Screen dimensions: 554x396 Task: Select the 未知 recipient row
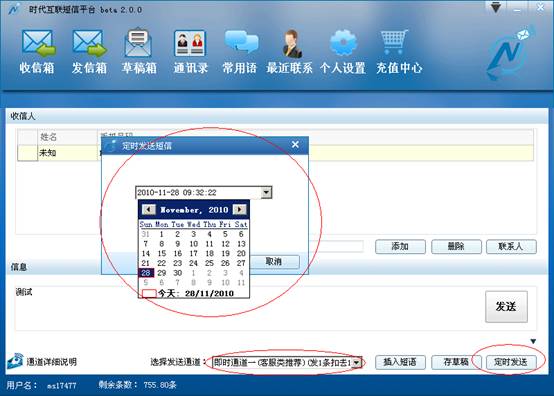coord(276,153)
